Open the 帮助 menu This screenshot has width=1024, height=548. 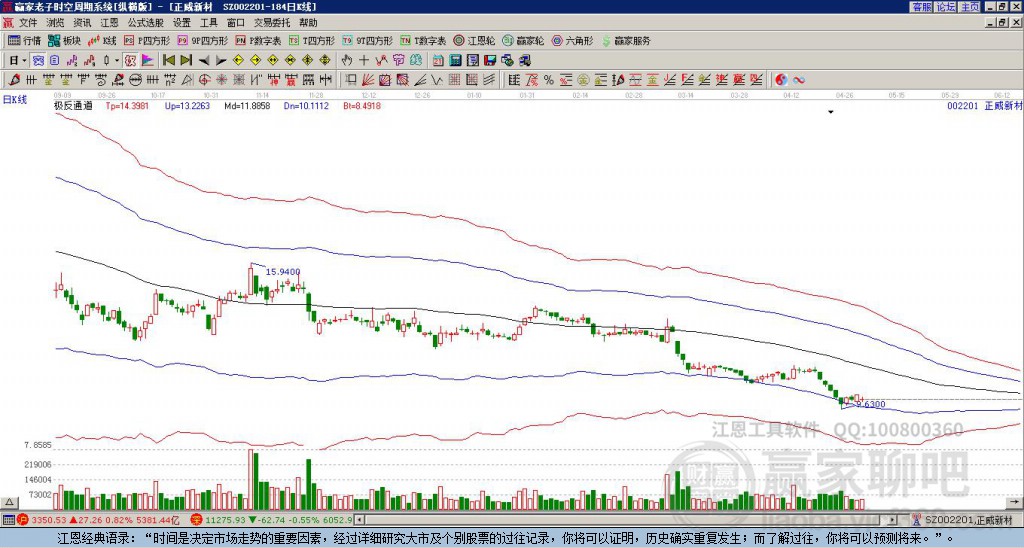308,23
